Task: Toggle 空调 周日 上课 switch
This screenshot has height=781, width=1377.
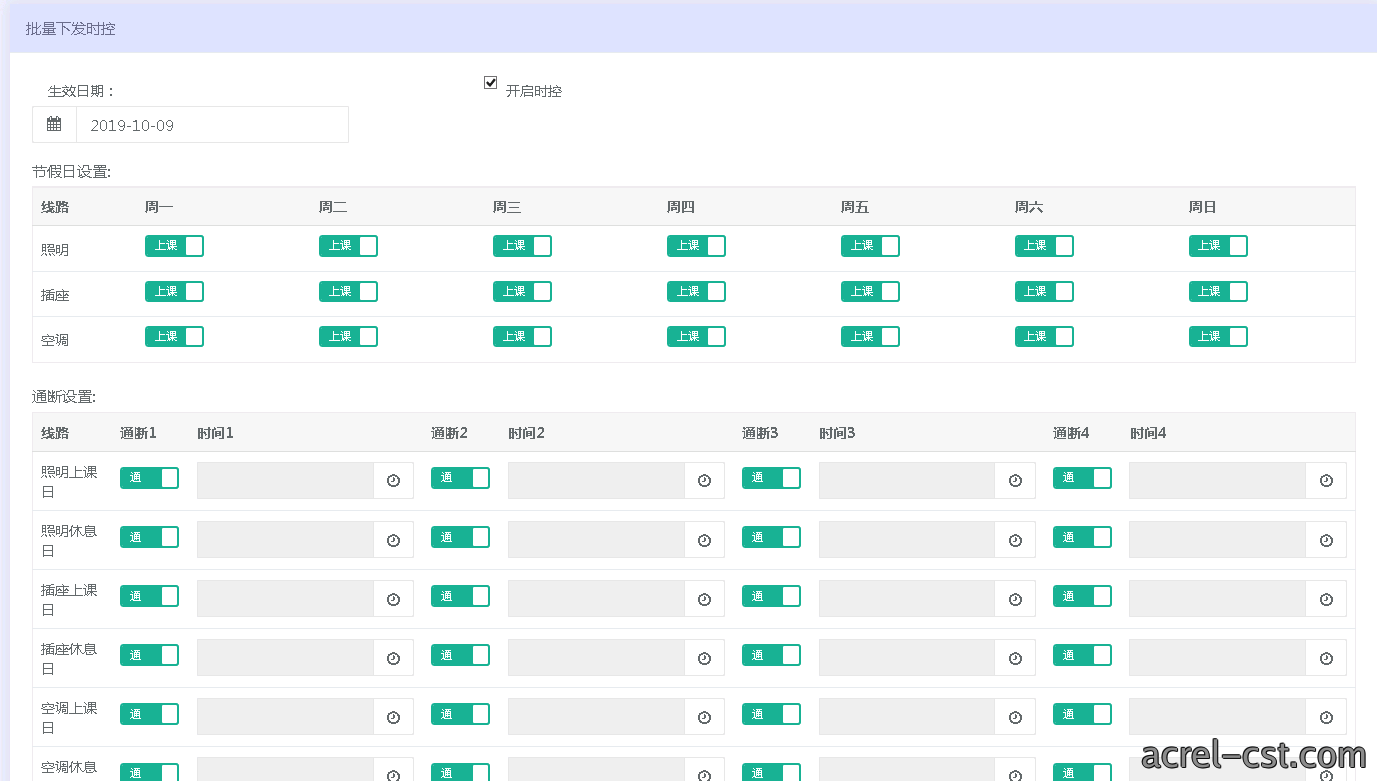Action: coord(1218,337)
